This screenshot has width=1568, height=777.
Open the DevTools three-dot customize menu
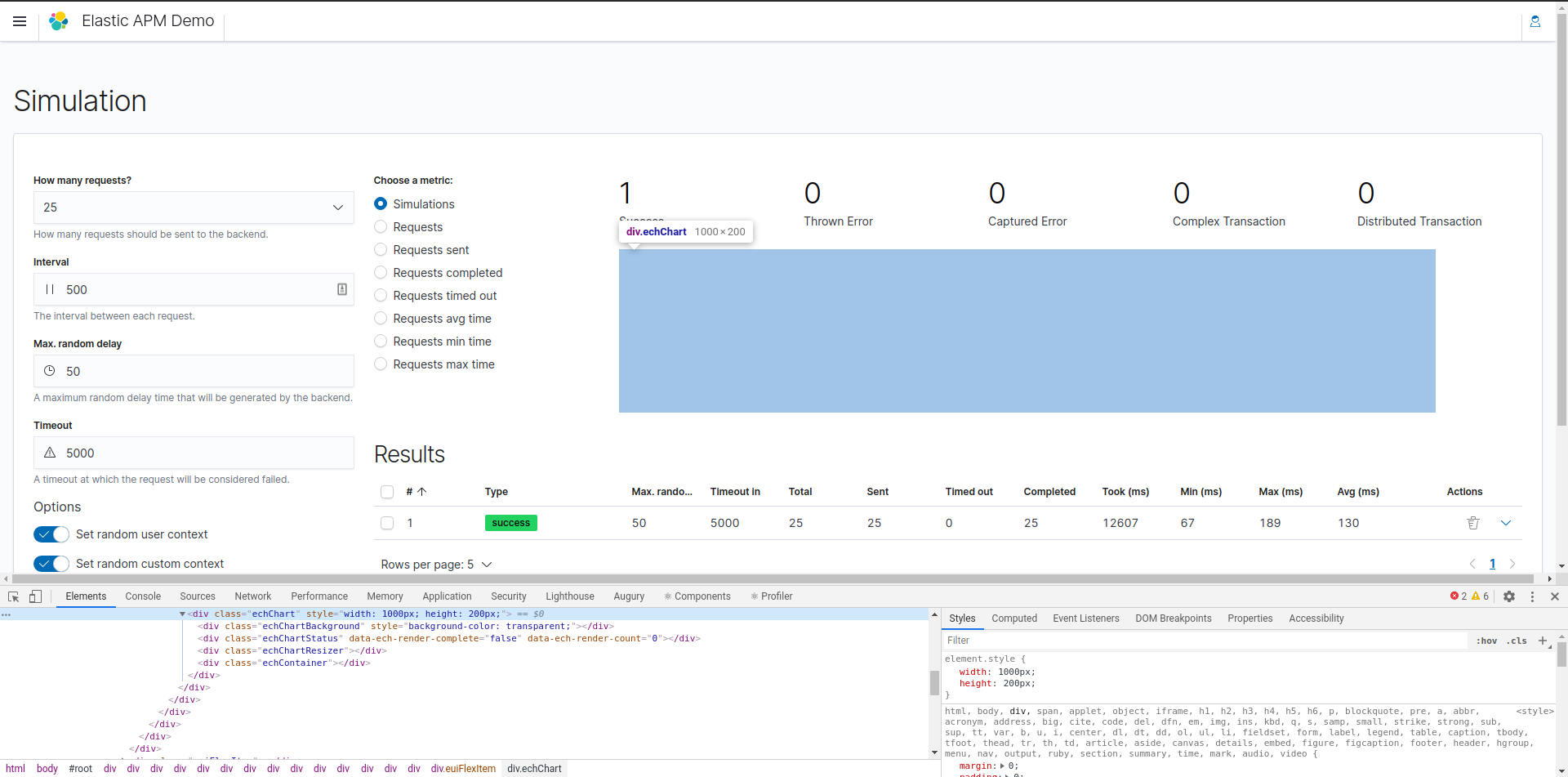[x=1533, y=596]
